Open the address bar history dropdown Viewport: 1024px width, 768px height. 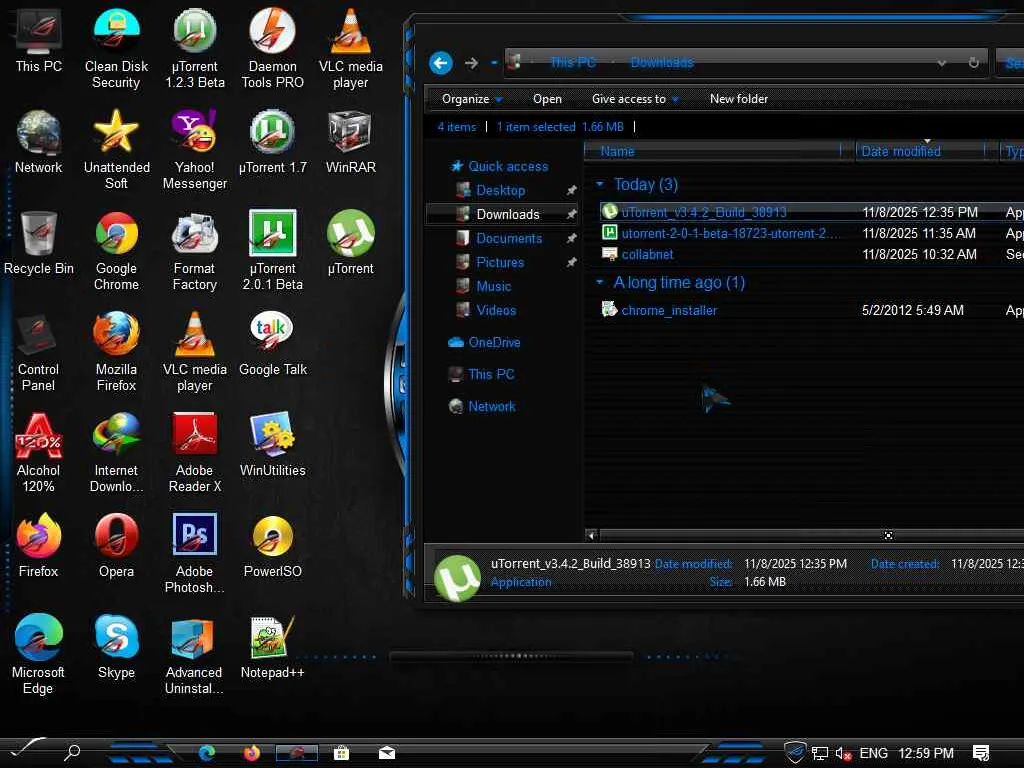pyautogui.click(x=942, y=63)
